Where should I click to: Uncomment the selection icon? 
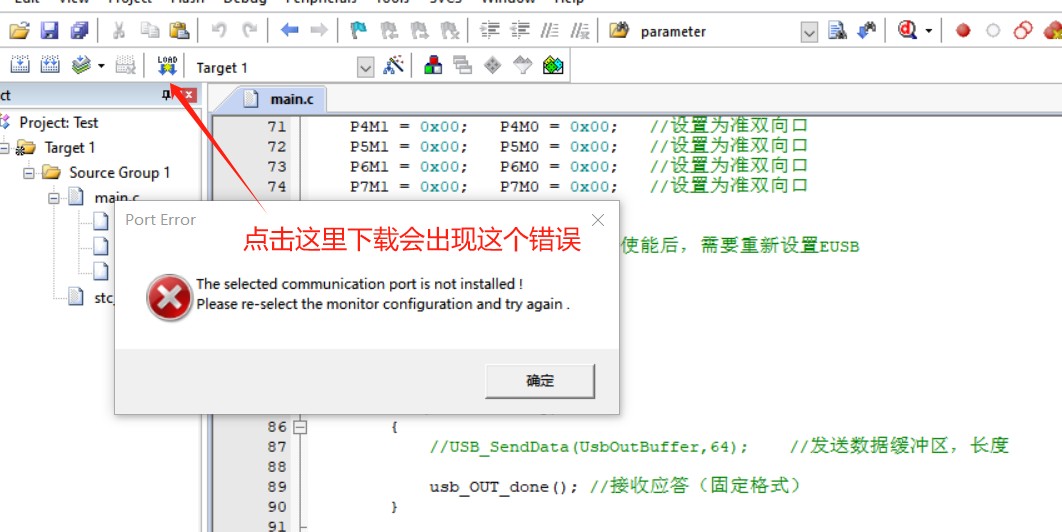click(x=580, y=30)
